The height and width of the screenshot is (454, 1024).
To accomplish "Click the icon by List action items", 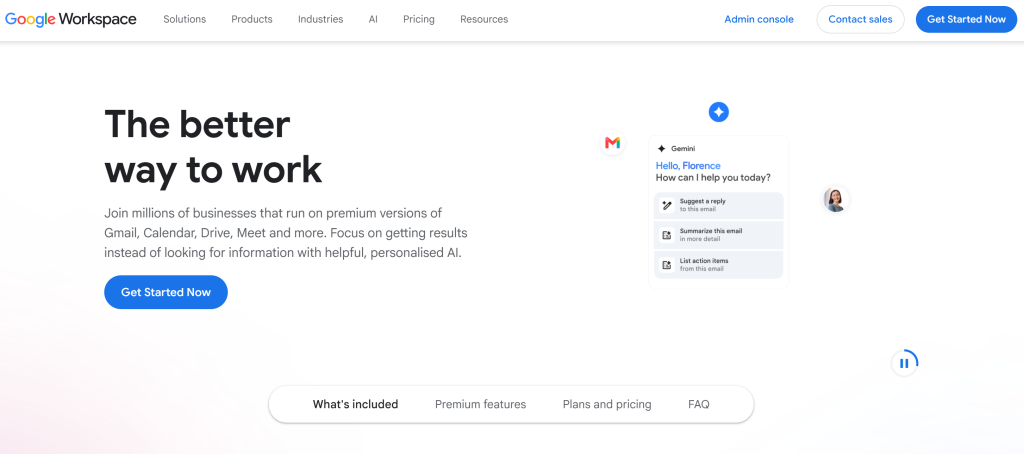I will pyautogui.click(x=666, y=265).
